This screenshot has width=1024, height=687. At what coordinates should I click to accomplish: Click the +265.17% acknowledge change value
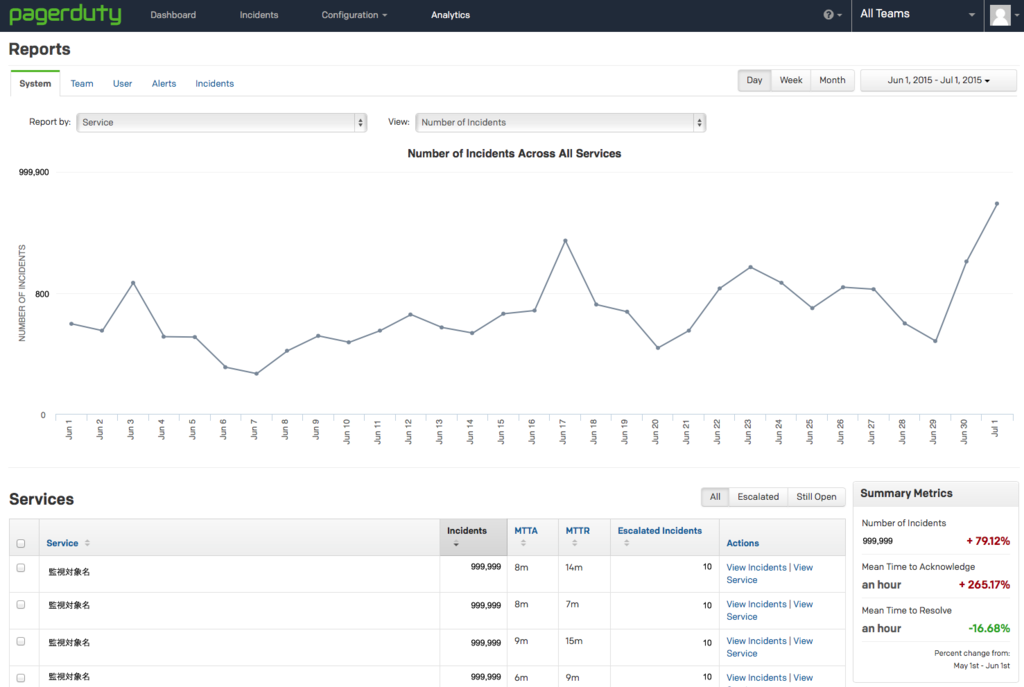[984, 584]
